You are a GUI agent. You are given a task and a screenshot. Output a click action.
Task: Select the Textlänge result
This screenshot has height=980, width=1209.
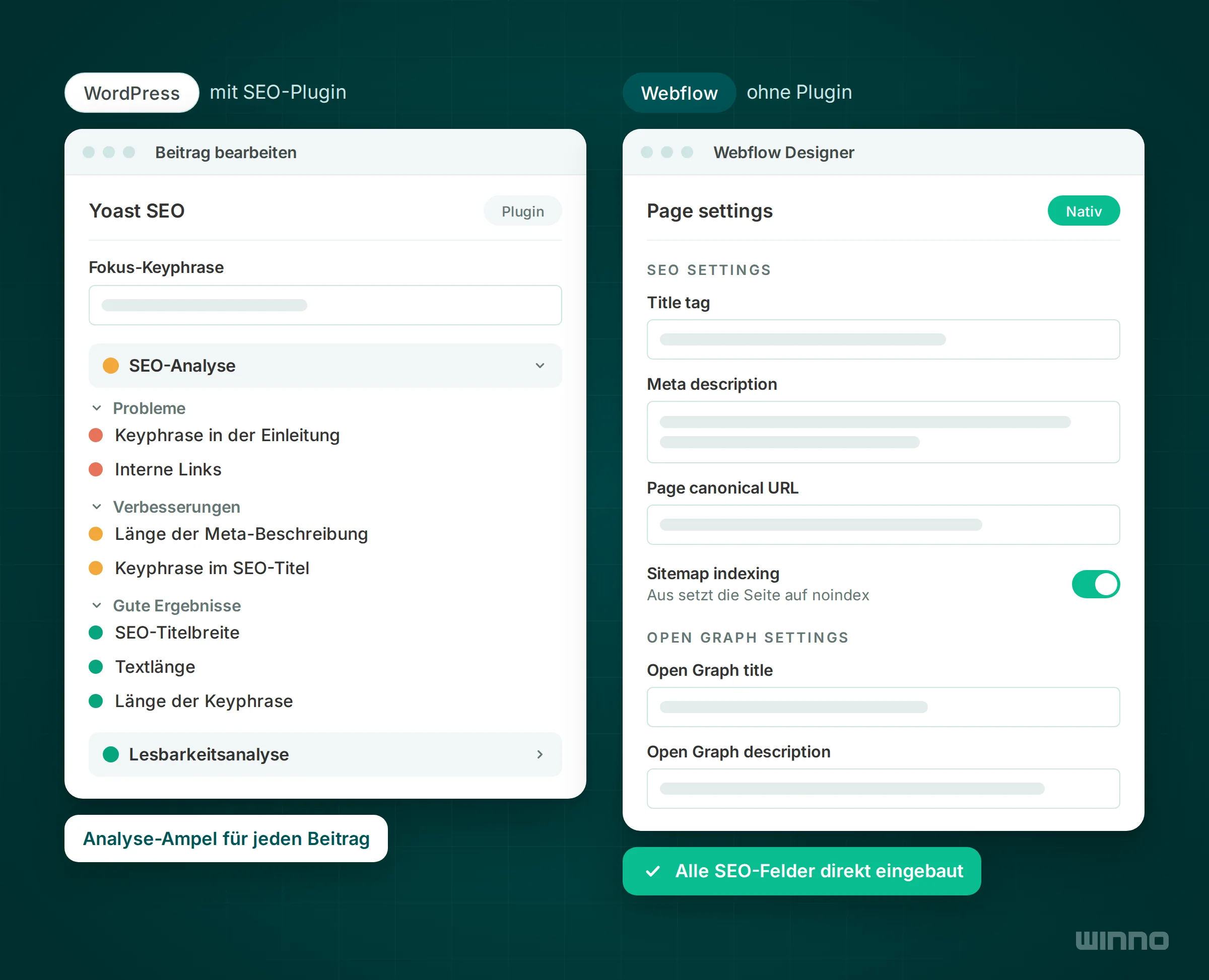pos(155,667)
